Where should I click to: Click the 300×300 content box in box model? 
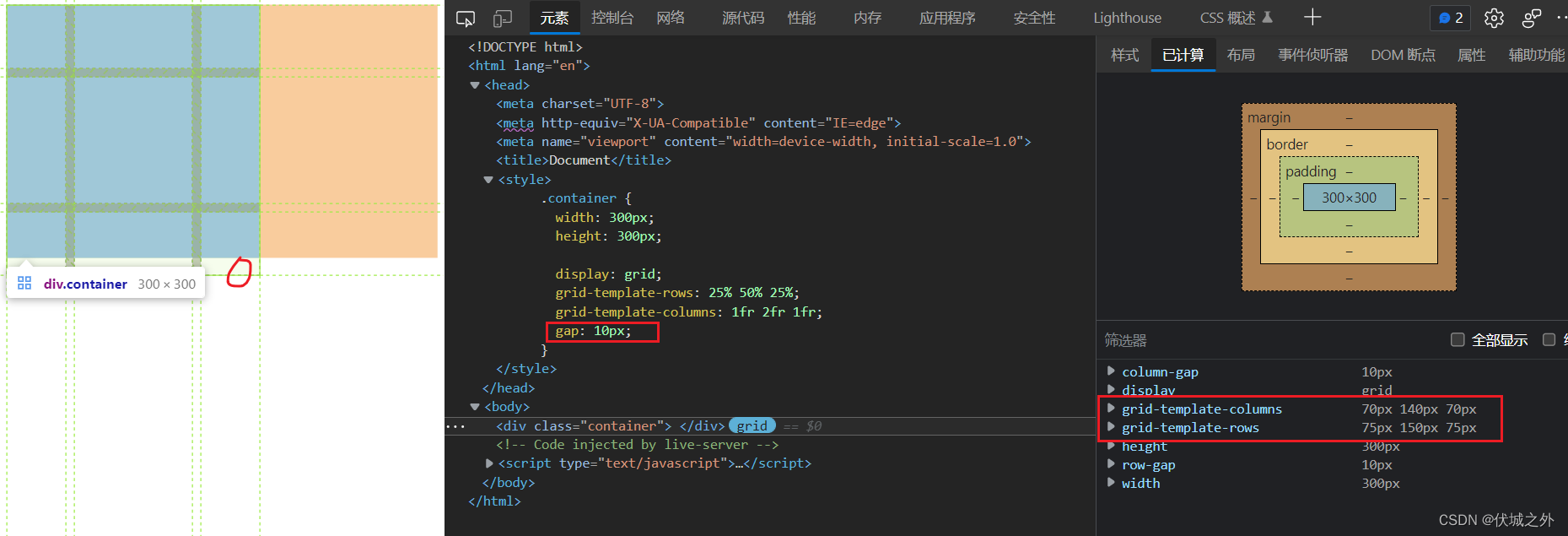(1349, 198)
